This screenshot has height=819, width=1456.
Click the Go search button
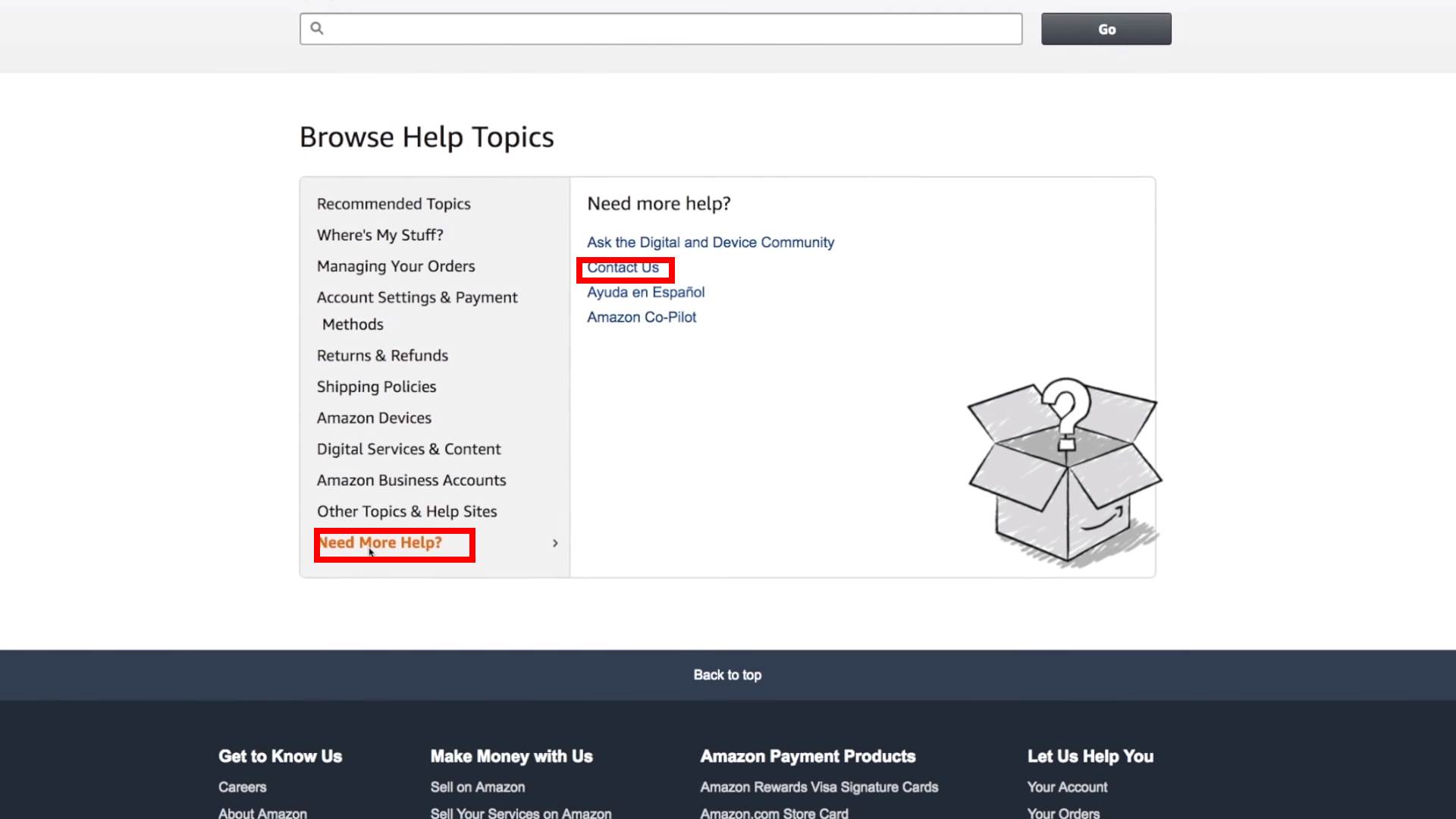tap(1106, 29)
